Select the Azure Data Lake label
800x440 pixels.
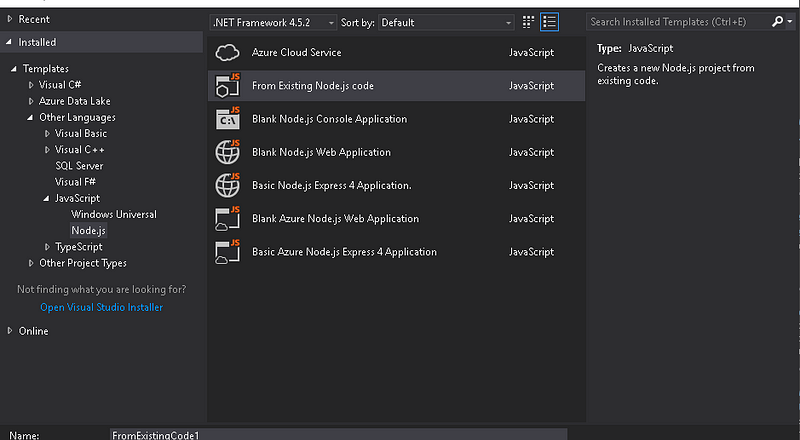point(74,101)
